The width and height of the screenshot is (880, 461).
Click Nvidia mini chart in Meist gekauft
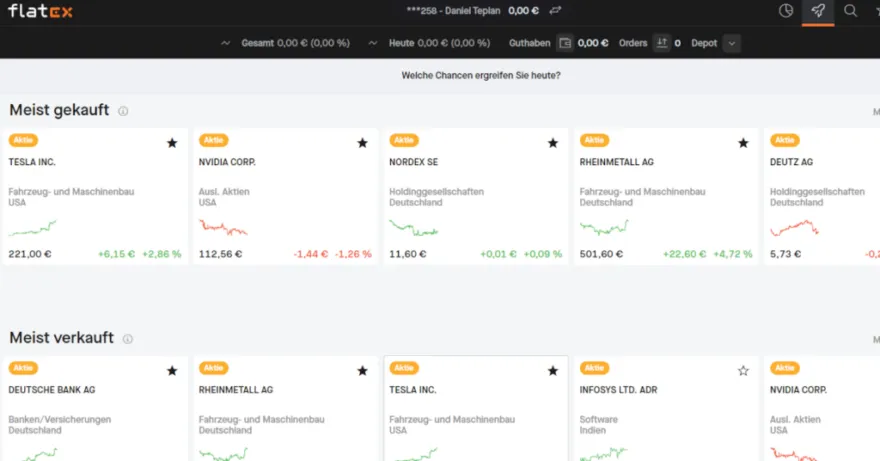[x=223, y=228]
